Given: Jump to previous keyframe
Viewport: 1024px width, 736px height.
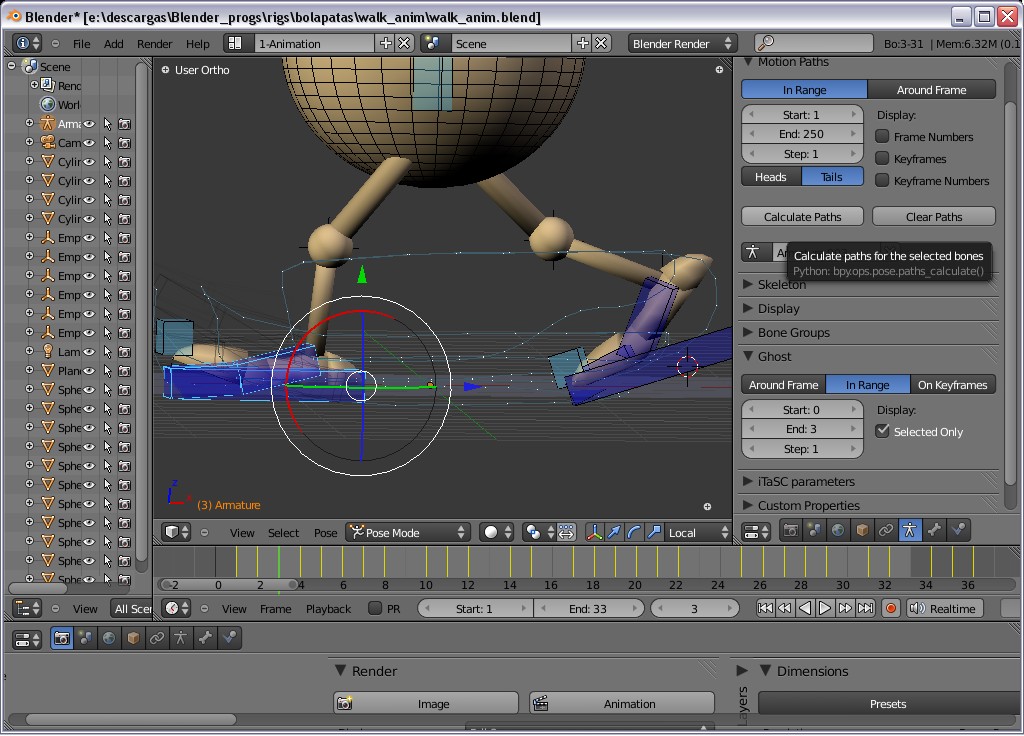Looking at the screenshot, I should click(785, 609).
